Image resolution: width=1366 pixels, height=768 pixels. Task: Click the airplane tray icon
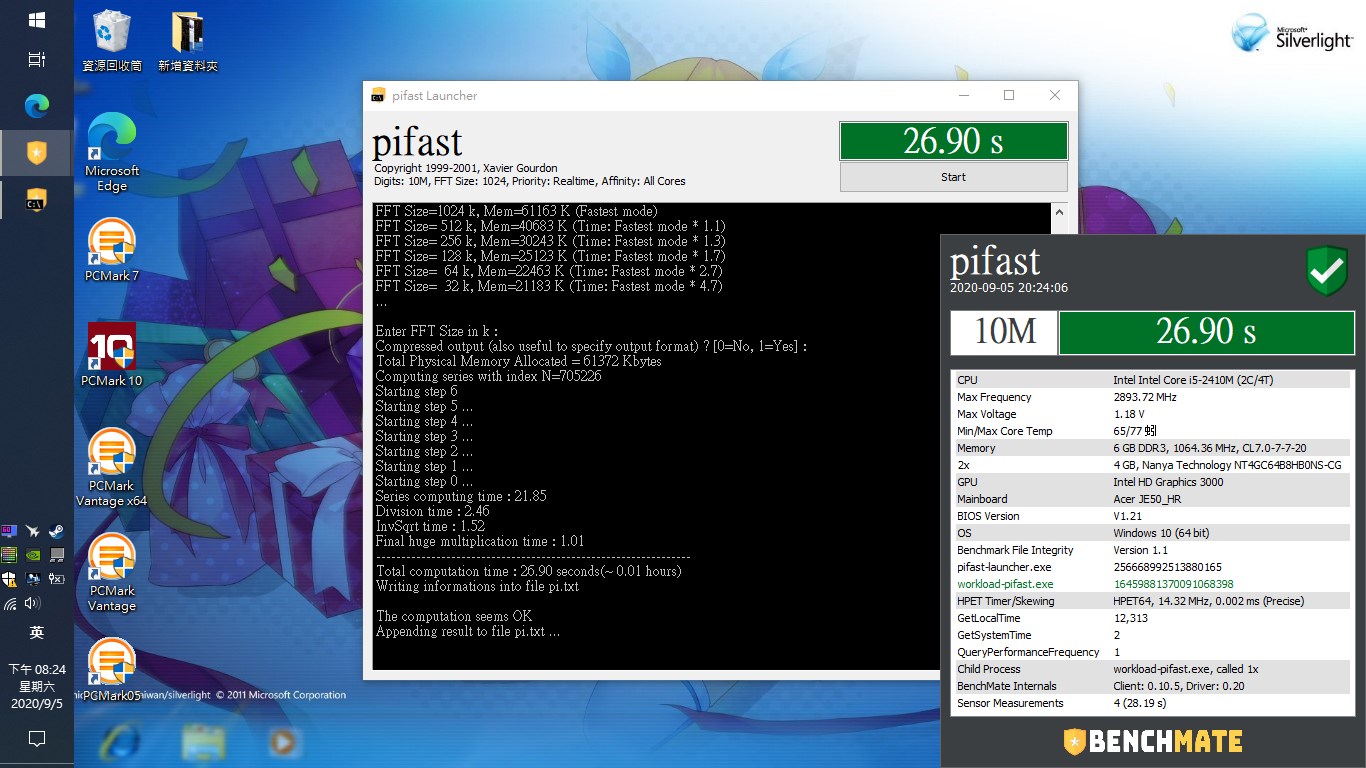coord(33,532)
